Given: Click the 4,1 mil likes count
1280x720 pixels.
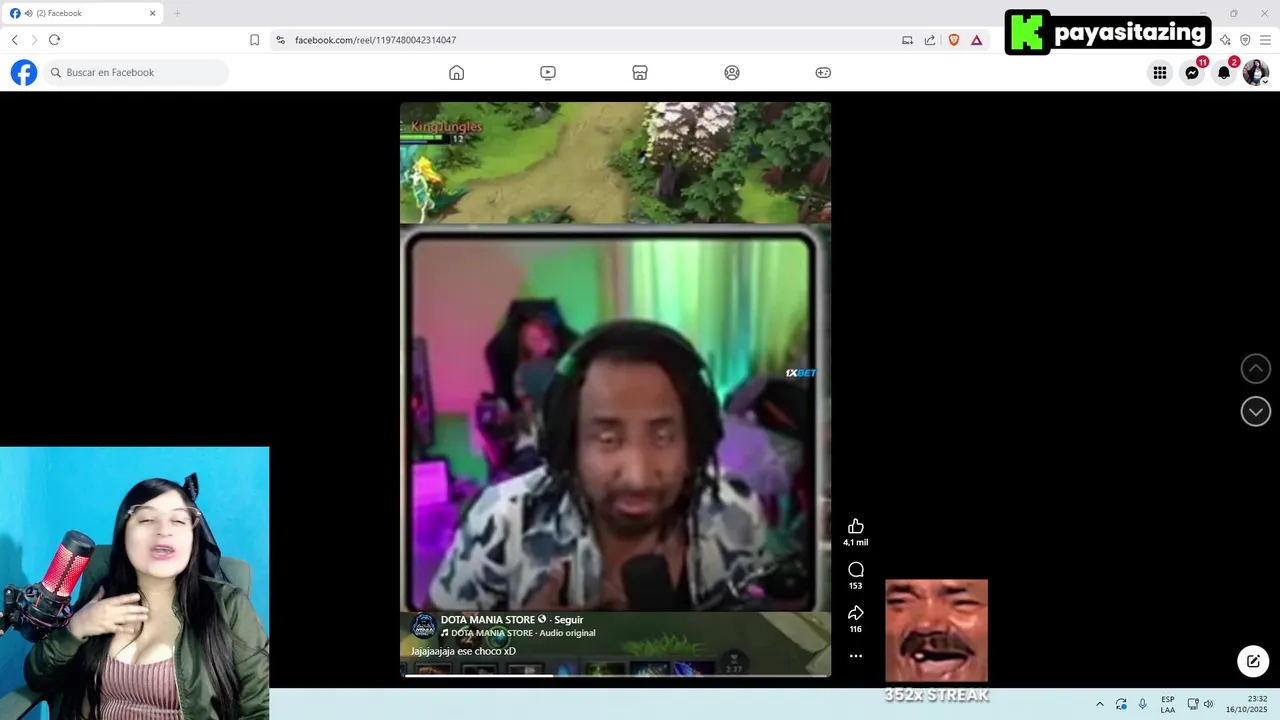Looking at the screenshot, I should click(x=856, y=542).
